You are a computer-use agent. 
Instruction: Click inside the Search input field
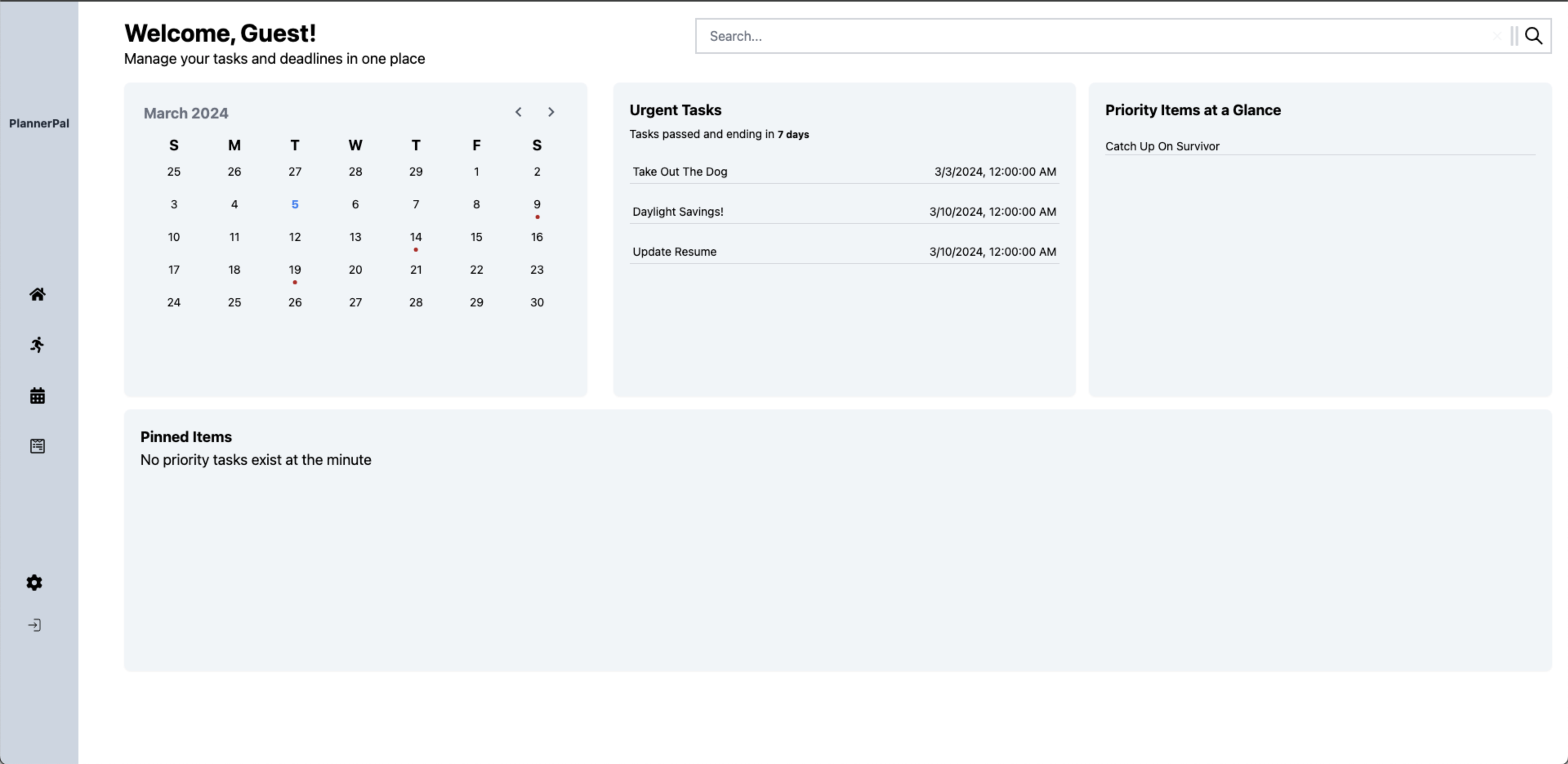click(x=1084, y=36)
